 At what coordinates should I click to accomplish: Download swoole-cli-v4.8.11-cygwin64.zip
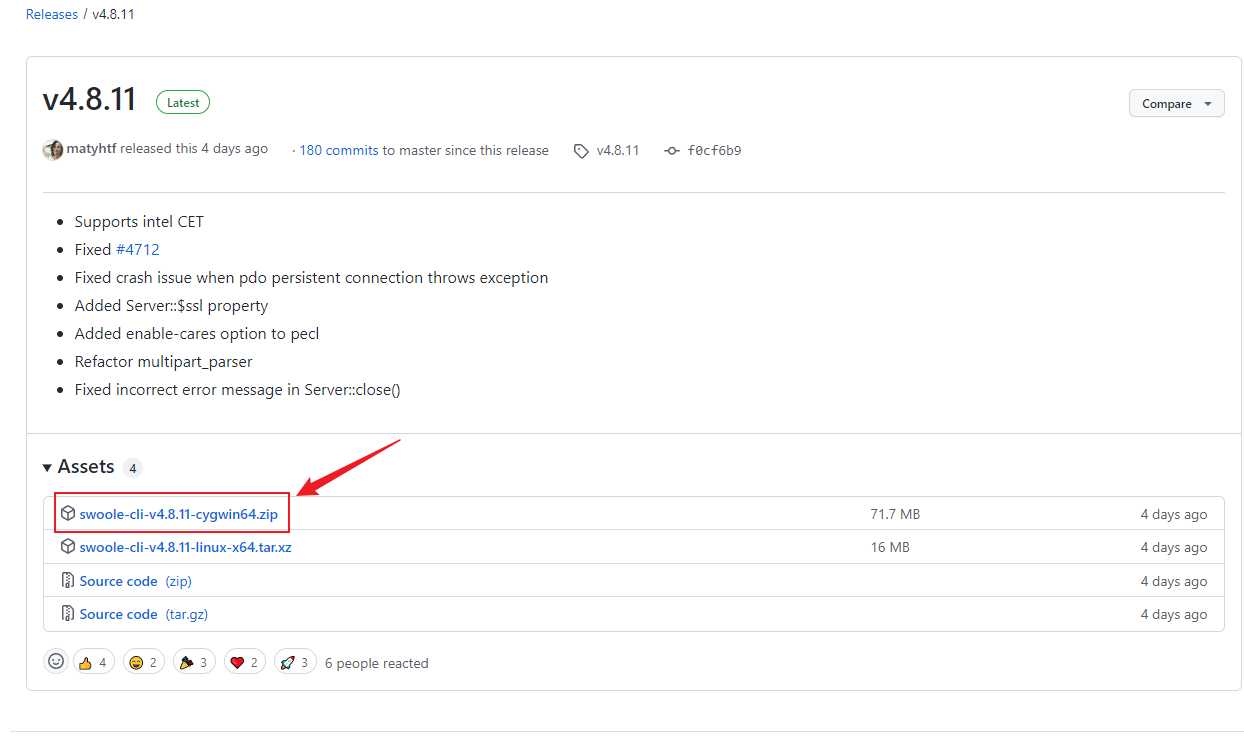click(179, 514)
